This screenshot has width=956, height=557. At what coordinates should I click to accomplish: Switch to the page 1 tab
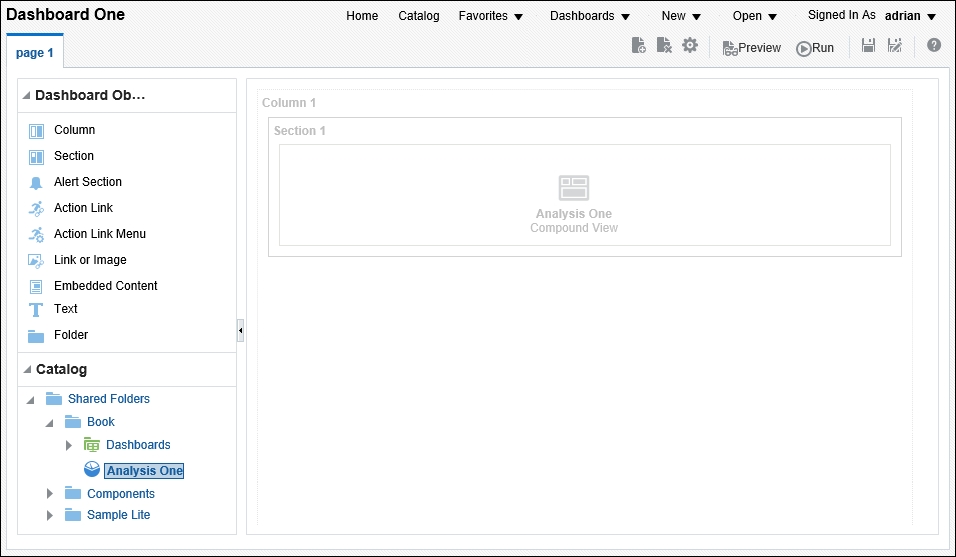coord(35,52)
